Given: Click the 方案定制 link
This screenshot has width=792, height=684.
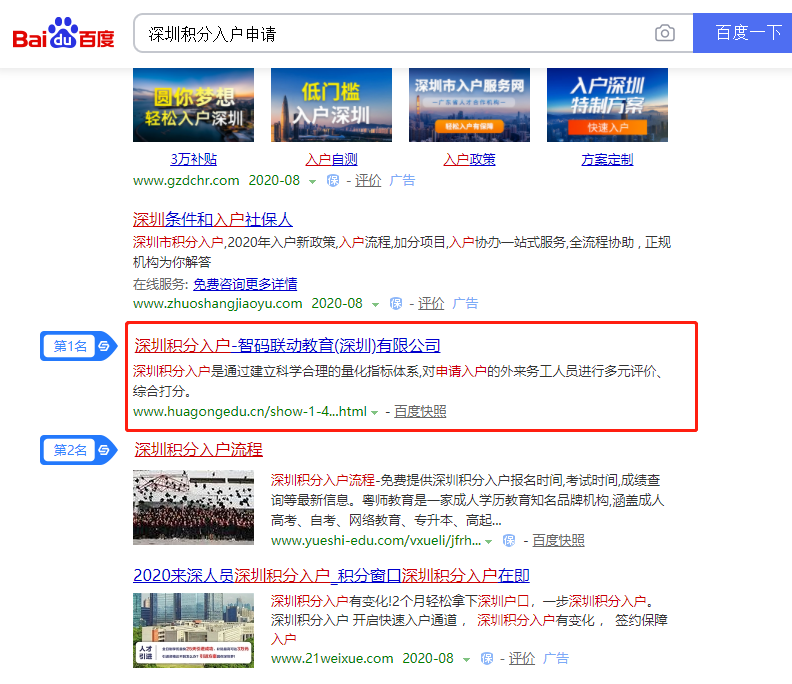Looking at the screenshot, I should coord(607,160).
